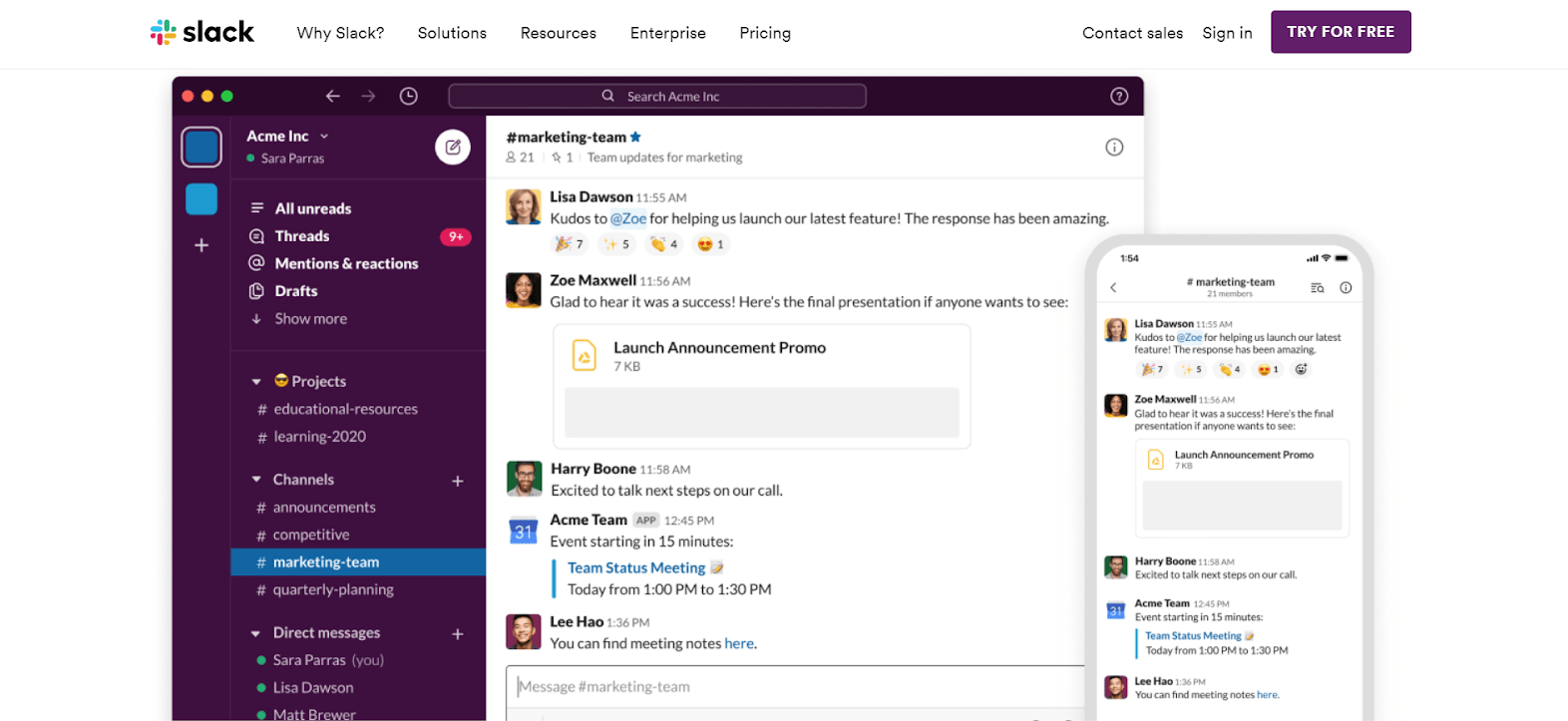Tap the info icon in phone header
Screen dimensions: 1568x721
pyautogui.click(x=1346, y=287)
